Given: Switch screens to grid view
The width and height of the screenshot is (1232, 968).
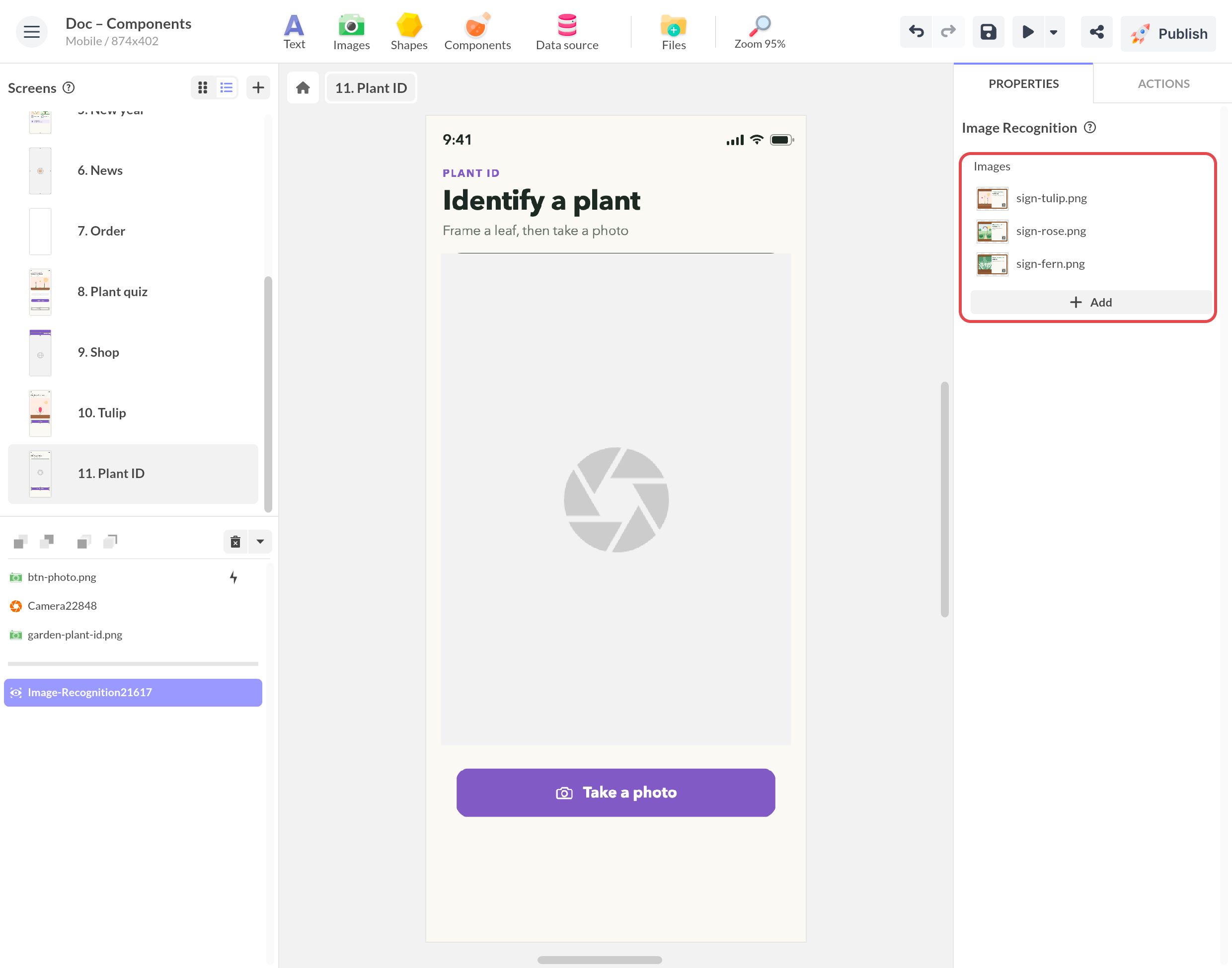Looking at the screenshot, I should (x=202, y=87).
